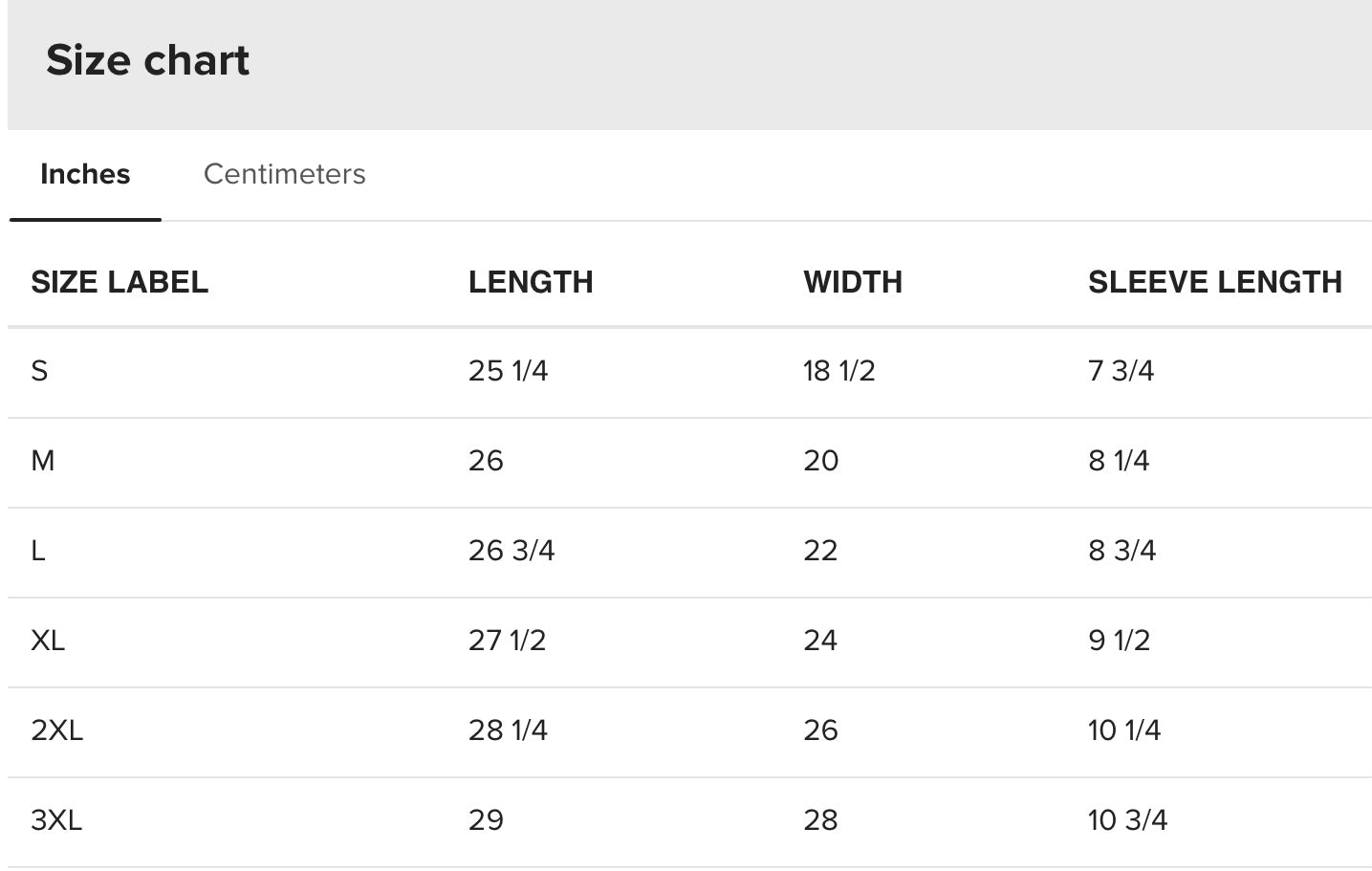Click the WIDTH column header
Viewport: 1372px width, 871px height.
click(853, 282)
